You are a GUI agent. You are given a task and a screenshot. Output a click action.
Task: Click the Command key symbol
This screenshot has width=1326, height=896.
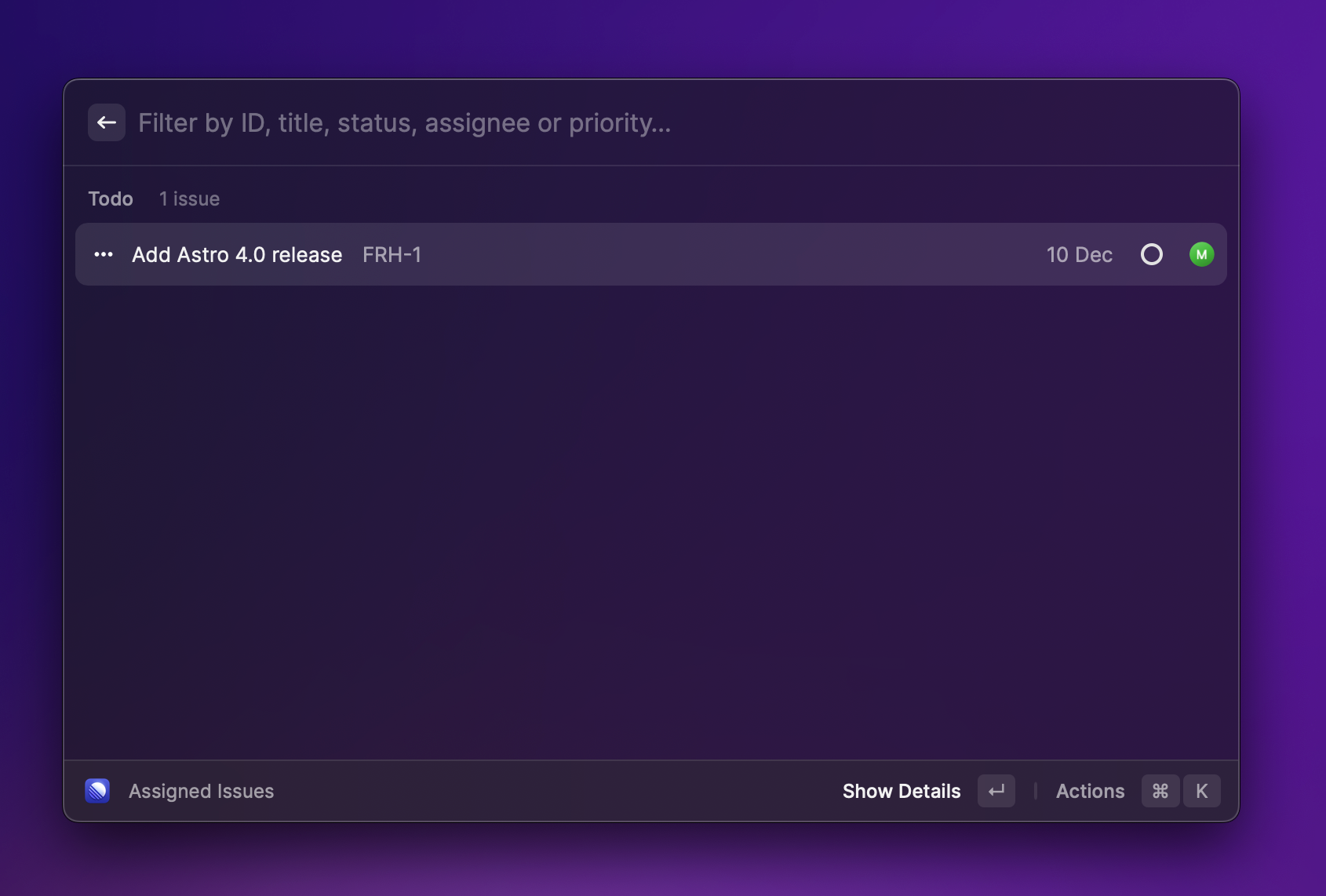1160,791
